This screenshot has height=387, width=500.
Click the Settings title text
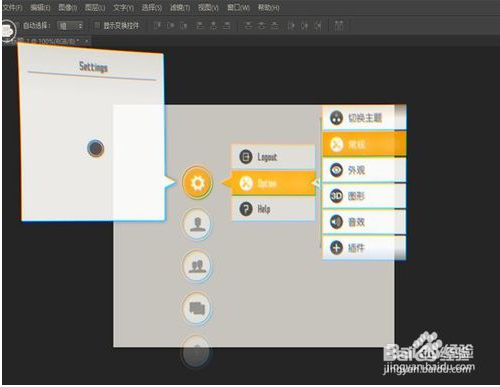(93, 67)
